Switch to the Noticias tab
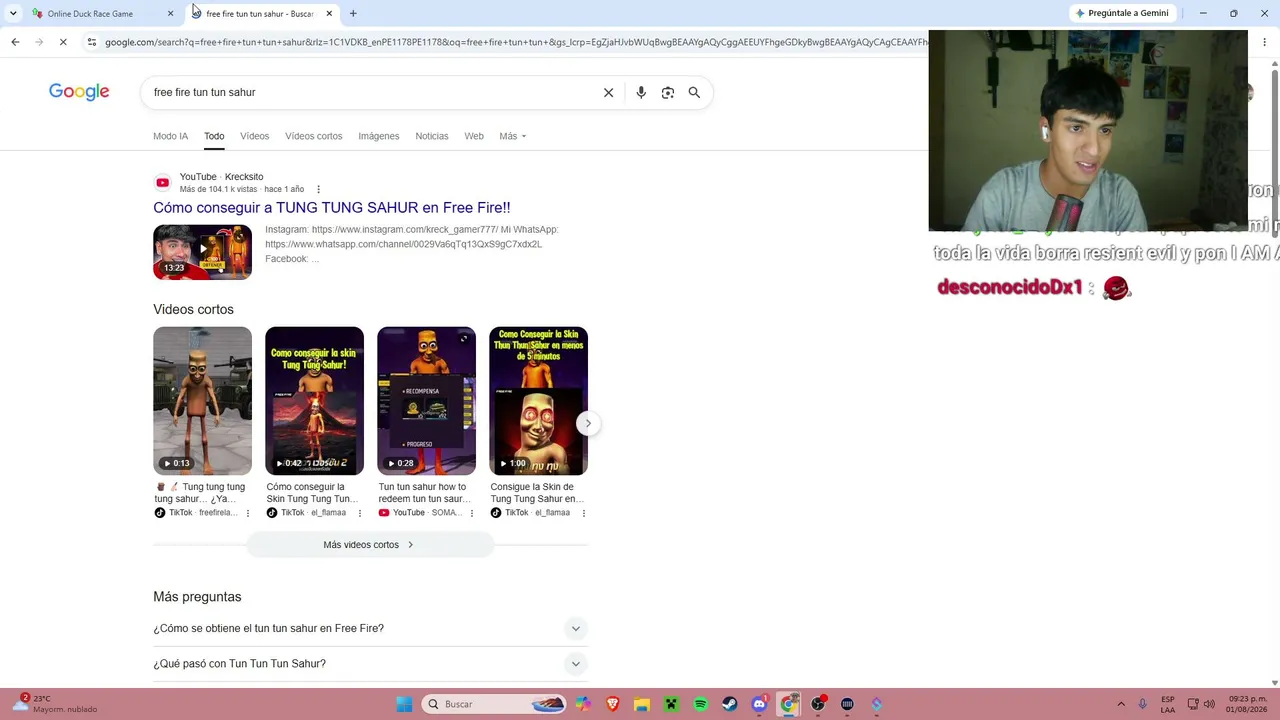 pos(432,136)
